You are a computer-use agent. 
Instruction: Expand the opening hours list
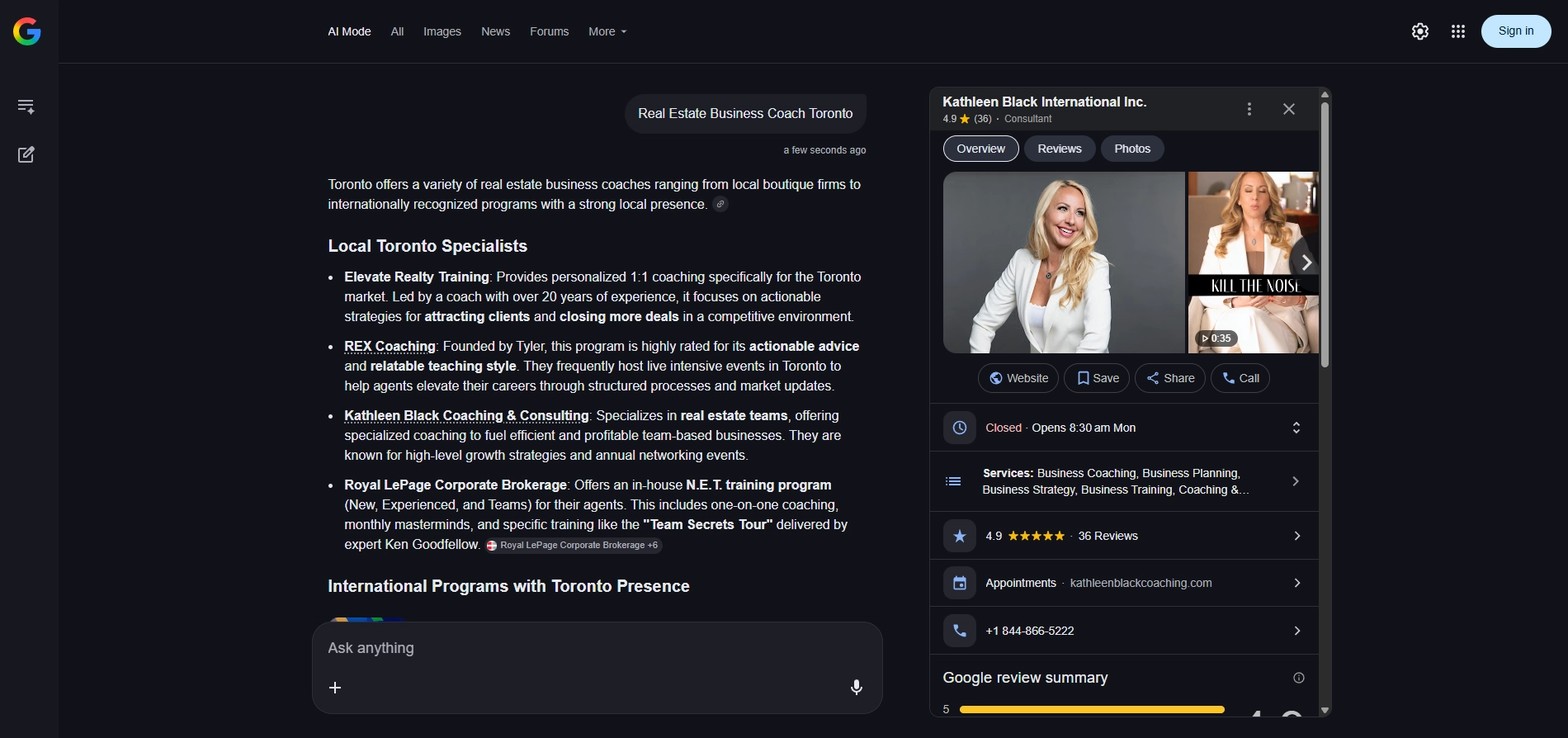1296,428
